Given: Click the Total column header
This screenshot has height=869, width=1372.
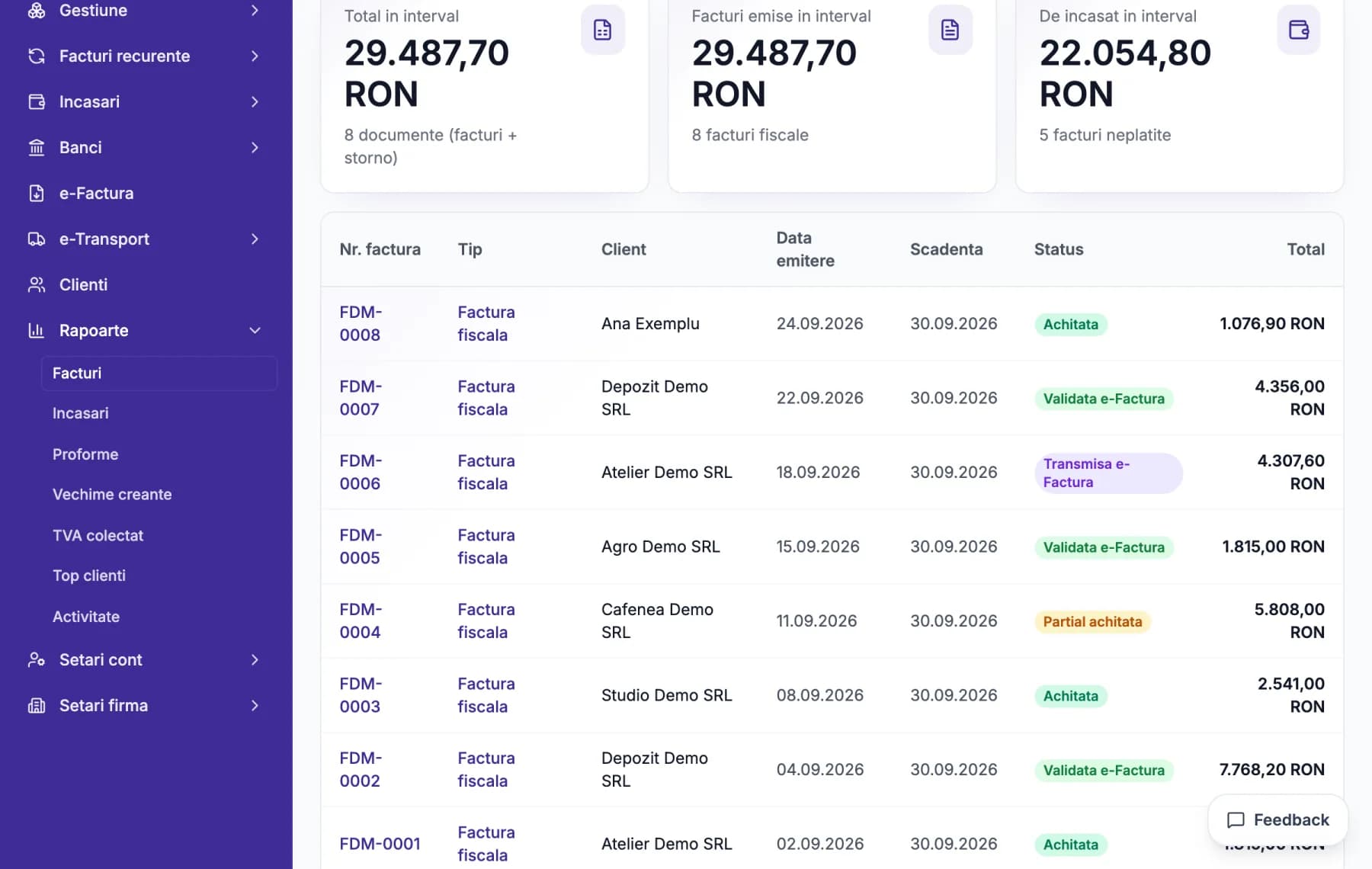Looking at the screenshot, I should (x=1306, y=249).
